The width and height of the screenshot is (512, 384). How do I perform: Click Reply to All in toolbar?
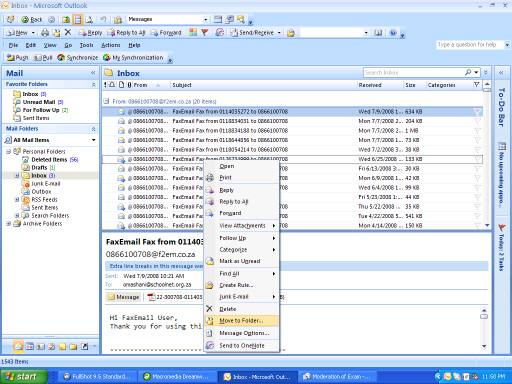tap(126, 33)
